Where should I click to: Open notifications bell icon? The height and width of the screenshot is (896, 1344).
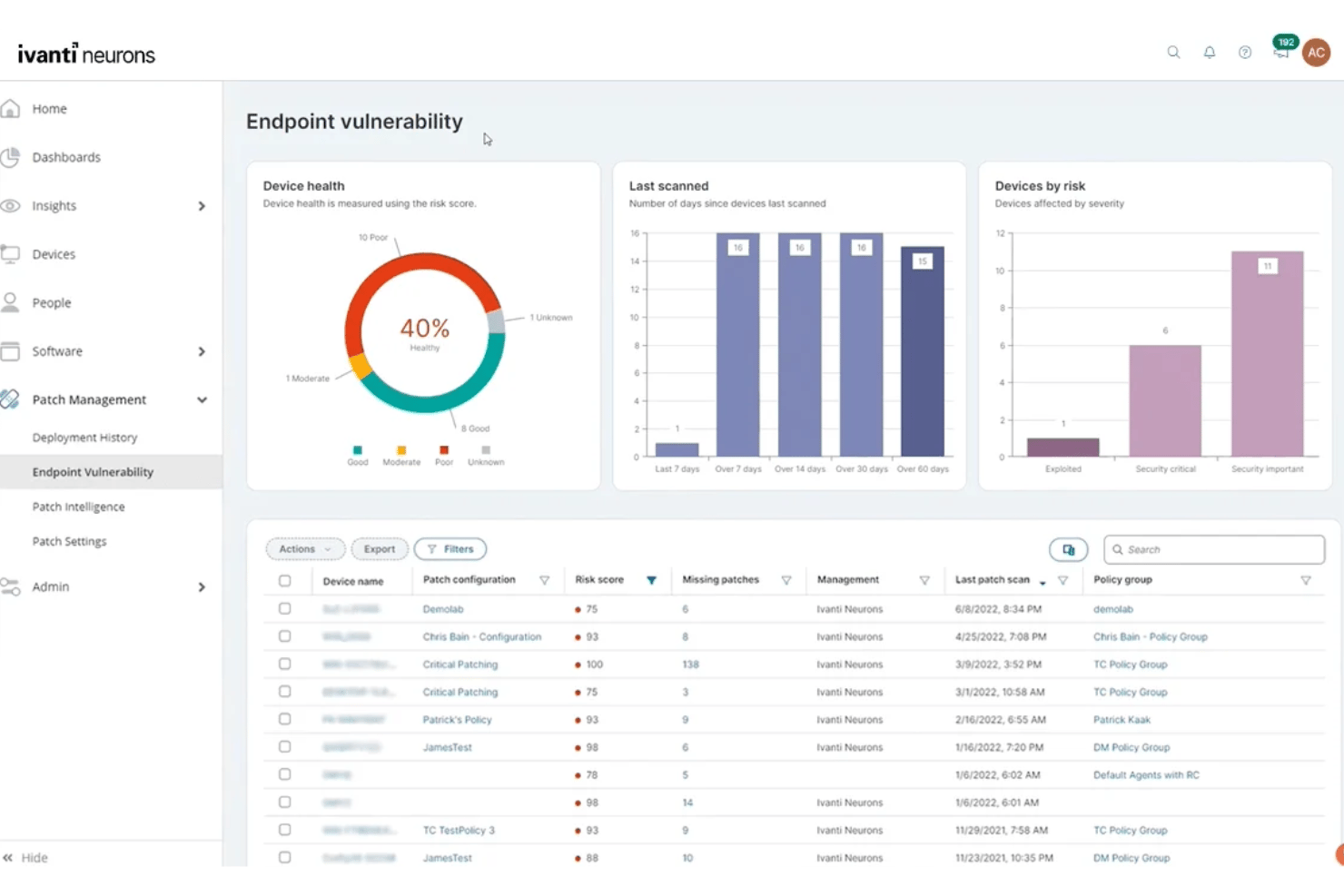pos(1210,53)
